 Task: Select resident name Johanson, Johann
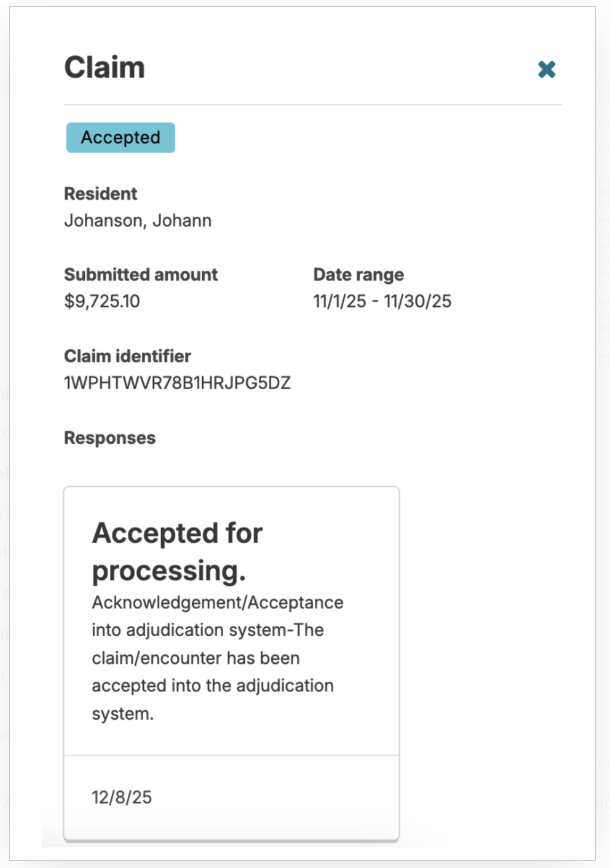(x=137, y=220)
